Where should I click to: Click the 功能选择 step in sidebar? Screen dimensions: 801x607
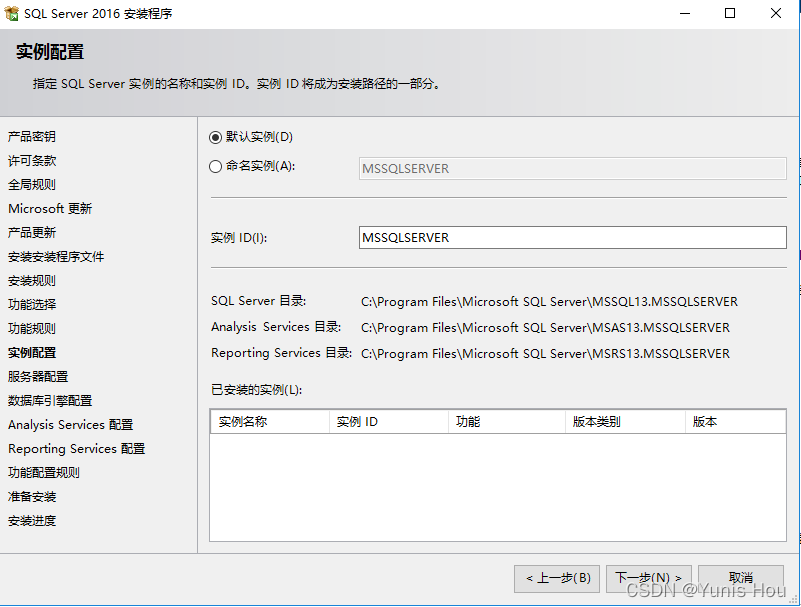pyautogui.click(x=32, y=305)
